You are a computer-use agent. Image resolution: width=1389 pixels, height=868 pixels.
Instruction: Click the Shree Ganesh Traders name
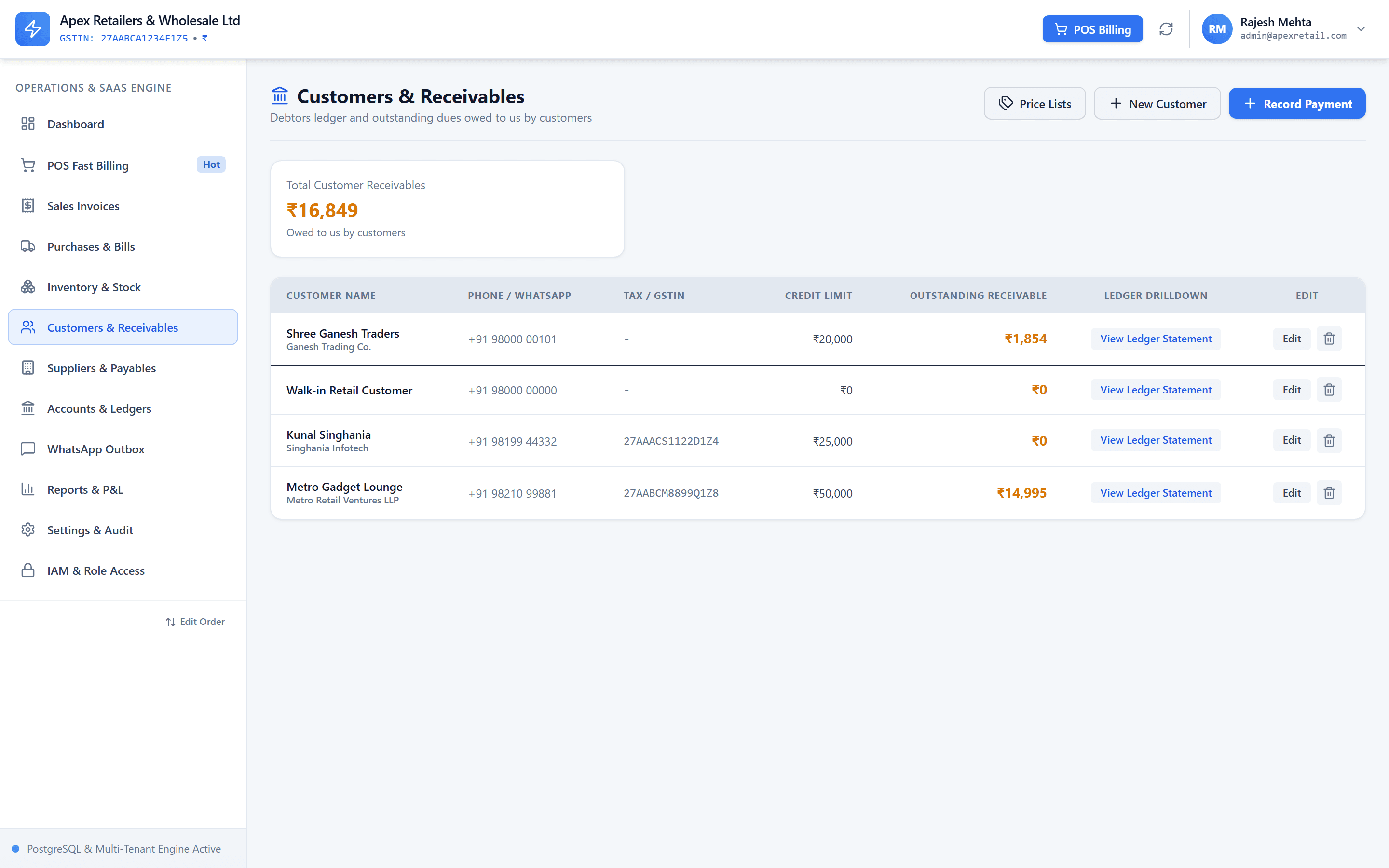(342, 333)
